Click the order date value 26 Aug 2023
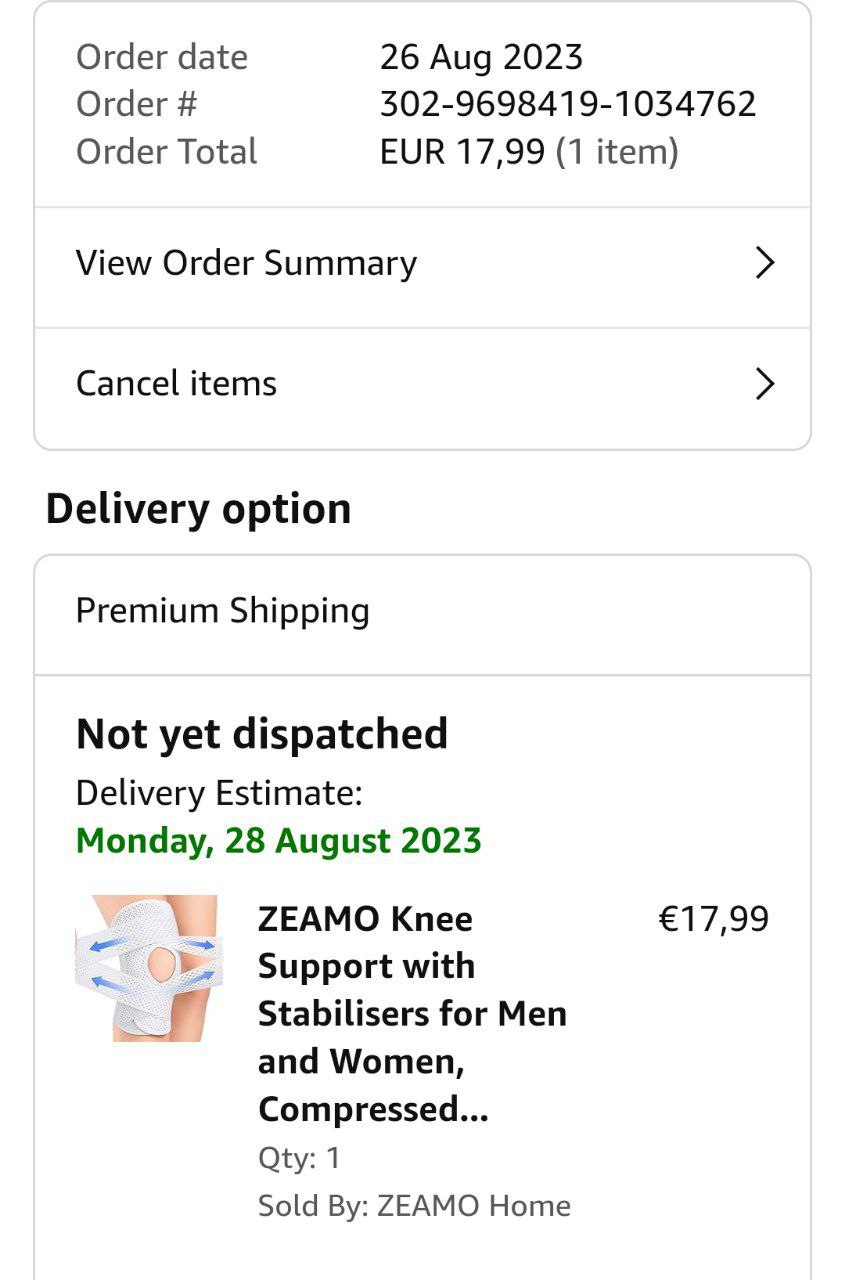The image size is (845, 1280). [x=481, y=57]
